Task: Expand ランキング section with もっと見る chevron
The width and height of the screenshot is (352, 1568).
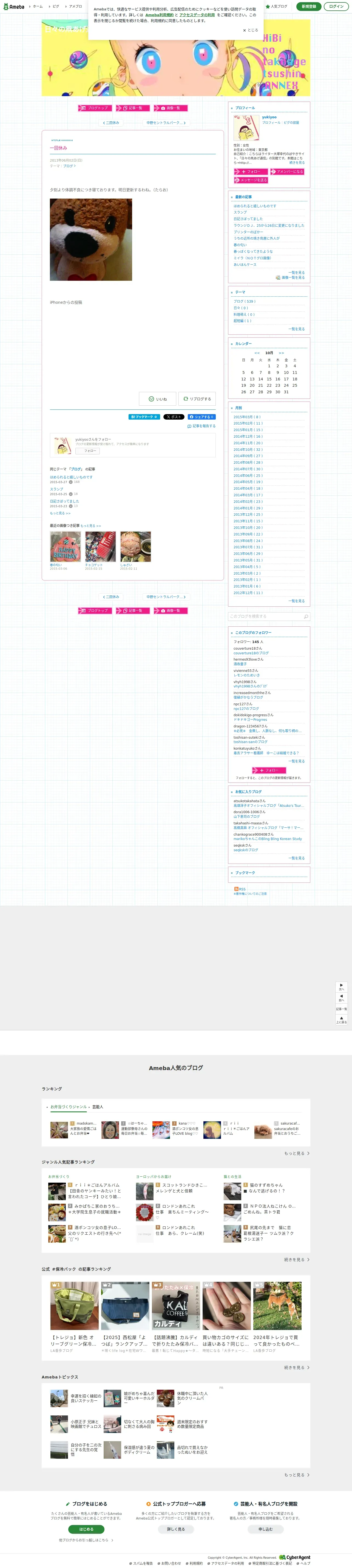Action: 297,1153
